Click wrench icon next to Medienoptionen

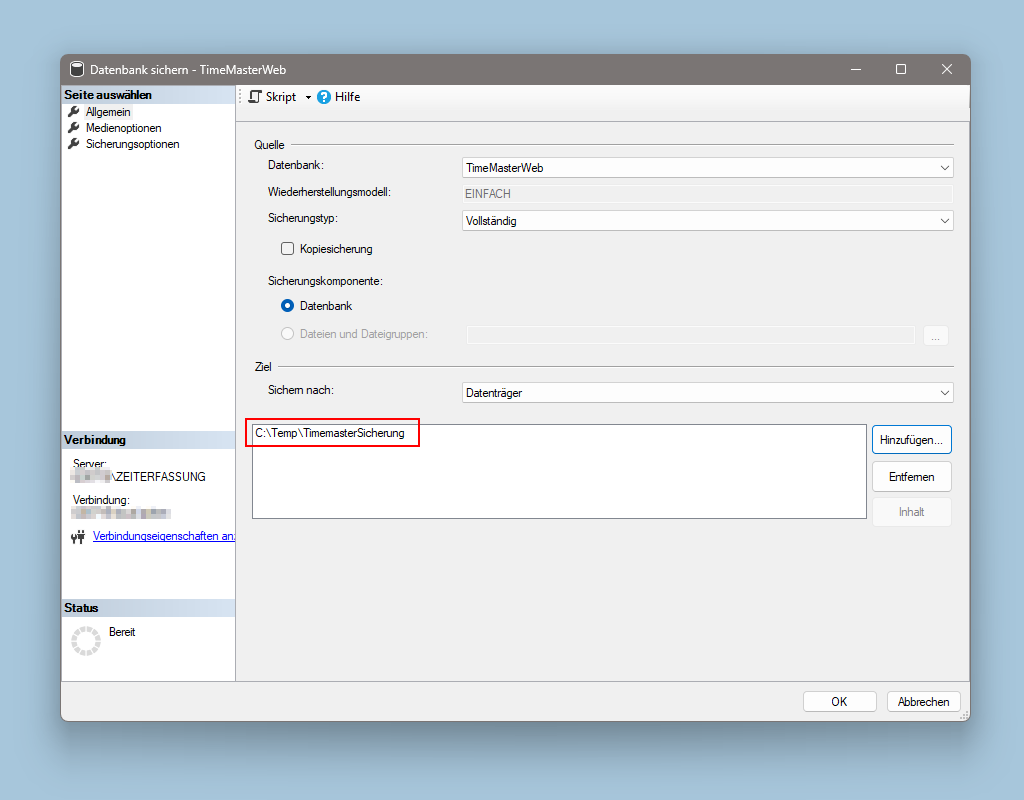point(73,128)
